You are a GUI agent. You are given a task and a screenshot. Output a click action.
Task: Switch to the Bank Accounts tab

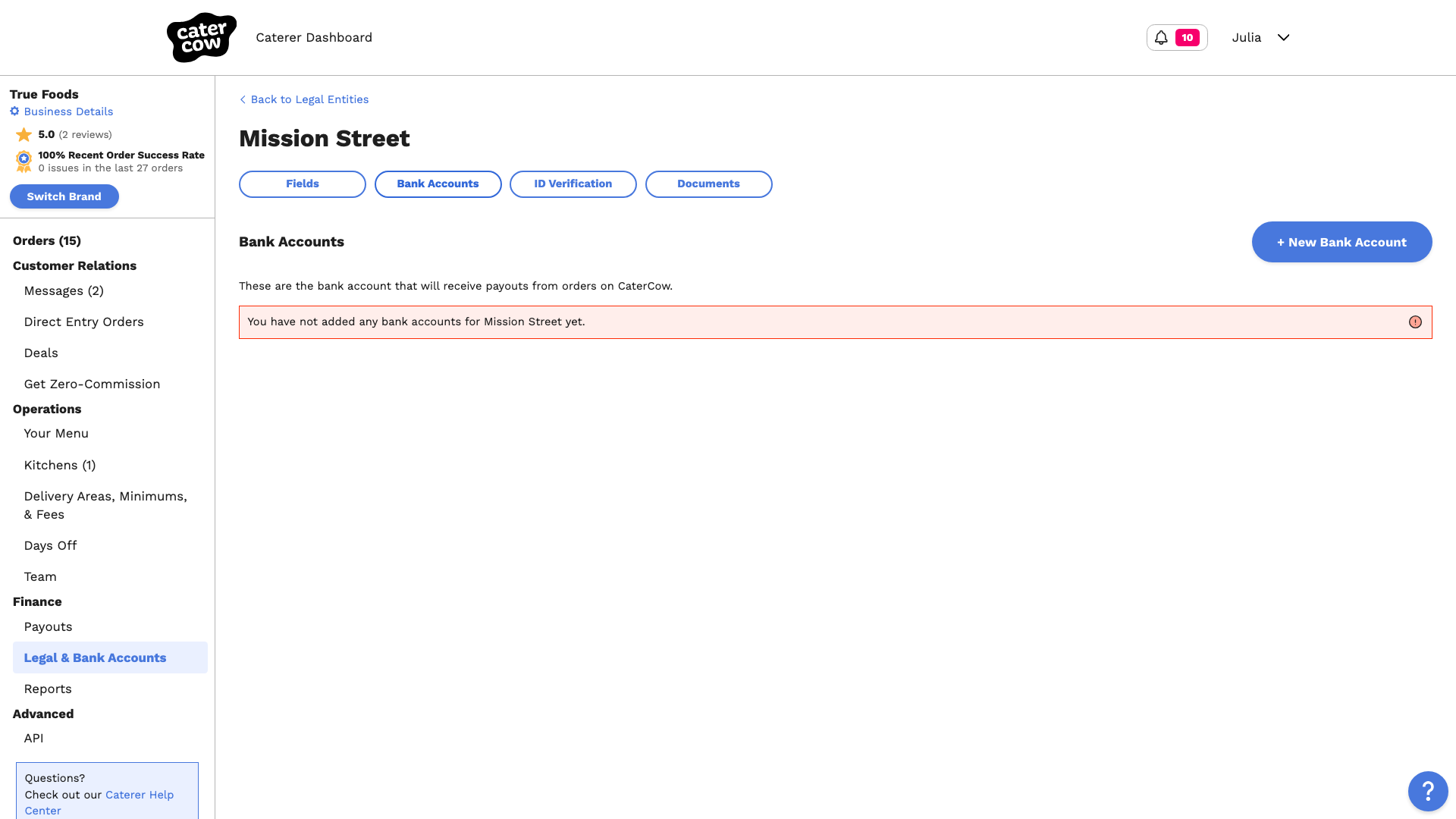(438, 184)
